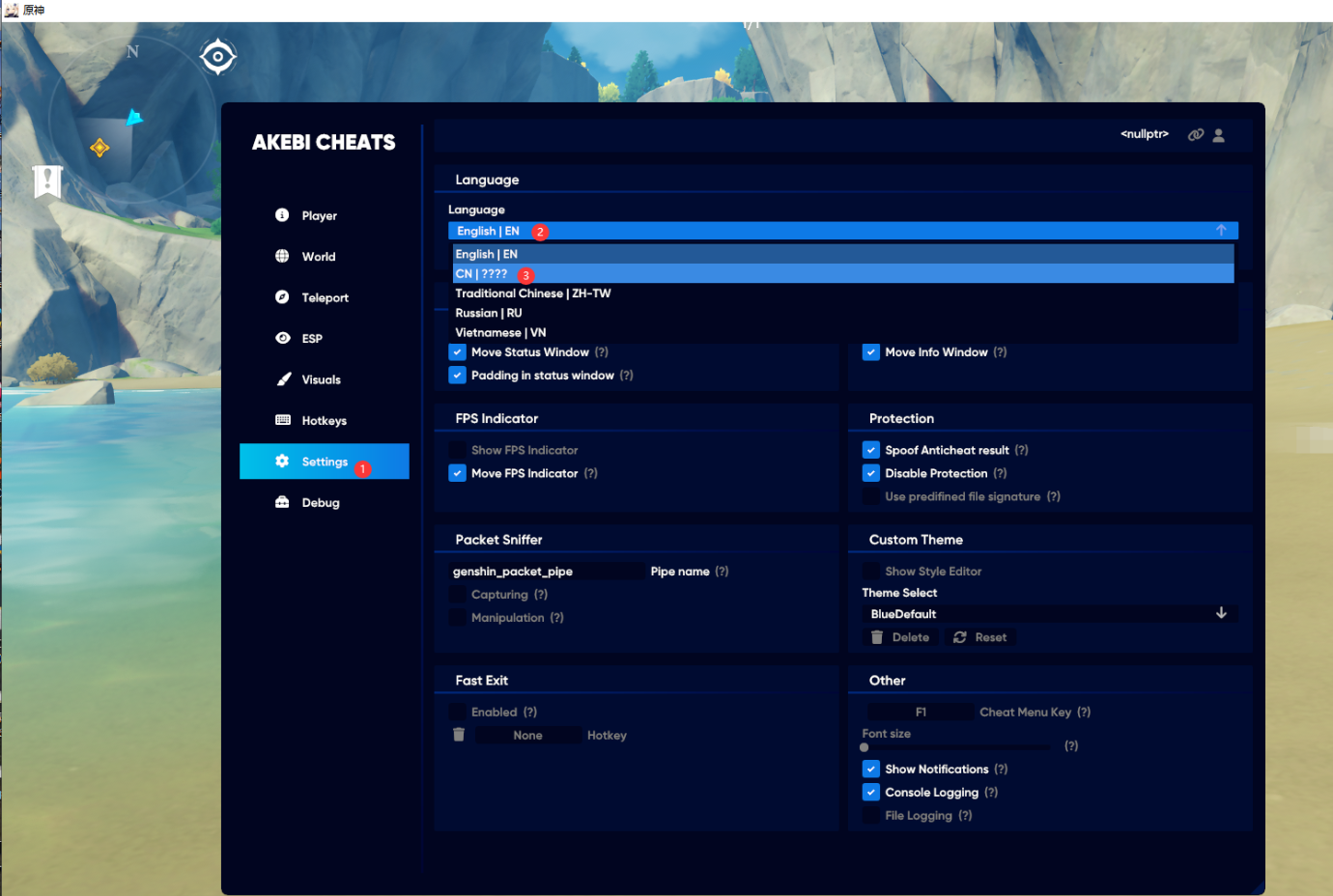This screenshot has height=896, width=1333.
Task: Click the Teleport compass icon
Action: click(x=282, y=297)
